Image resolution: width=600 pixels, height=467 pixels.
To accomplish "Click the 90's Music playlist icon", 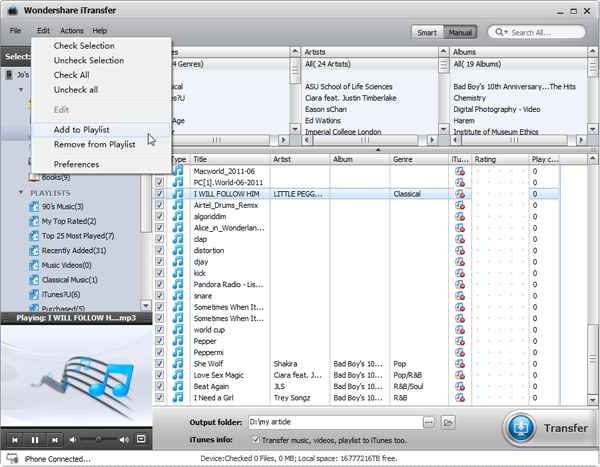I will 34,207.
